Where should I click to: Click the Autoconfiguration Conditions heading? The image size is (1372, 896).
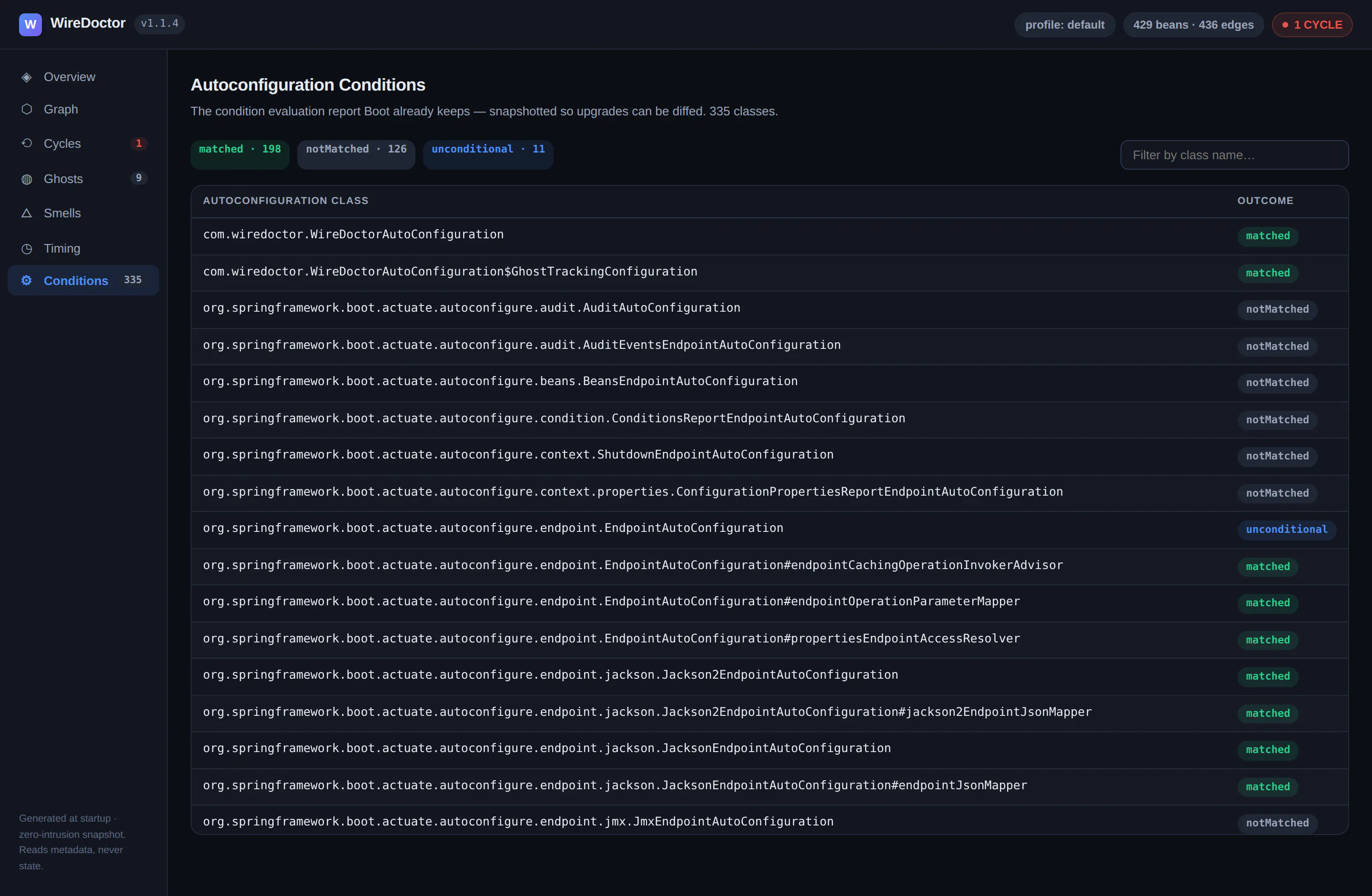308,85
